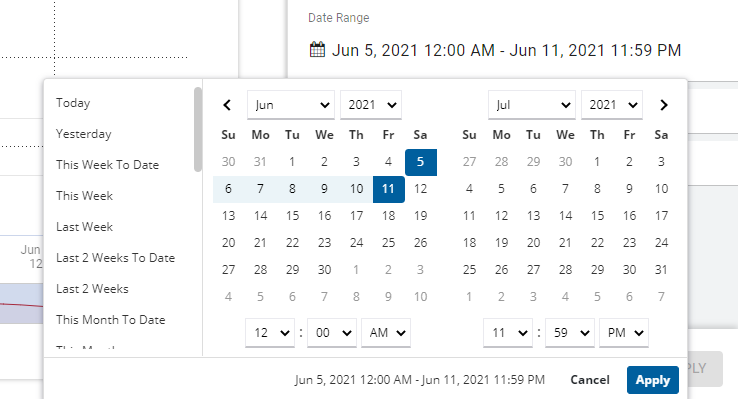Choose the Last Week preset
This screenshot has height=399, width=738.
[84, 227]
